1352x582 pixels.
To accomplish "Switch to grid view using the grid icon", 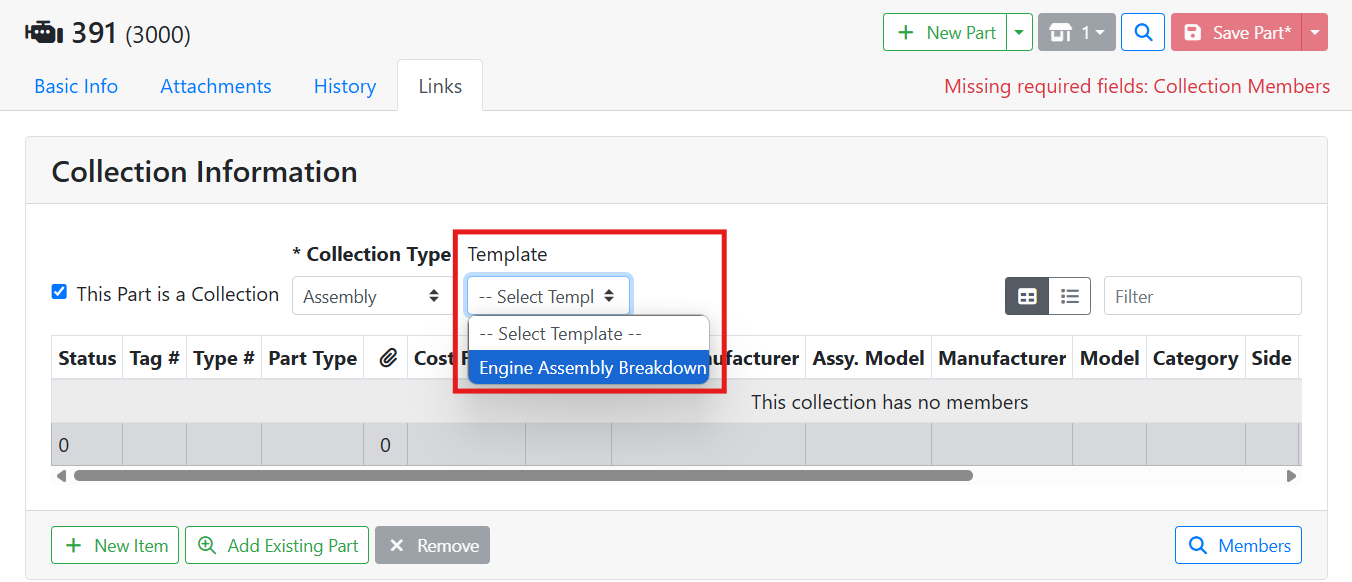I will [1026, 295].
